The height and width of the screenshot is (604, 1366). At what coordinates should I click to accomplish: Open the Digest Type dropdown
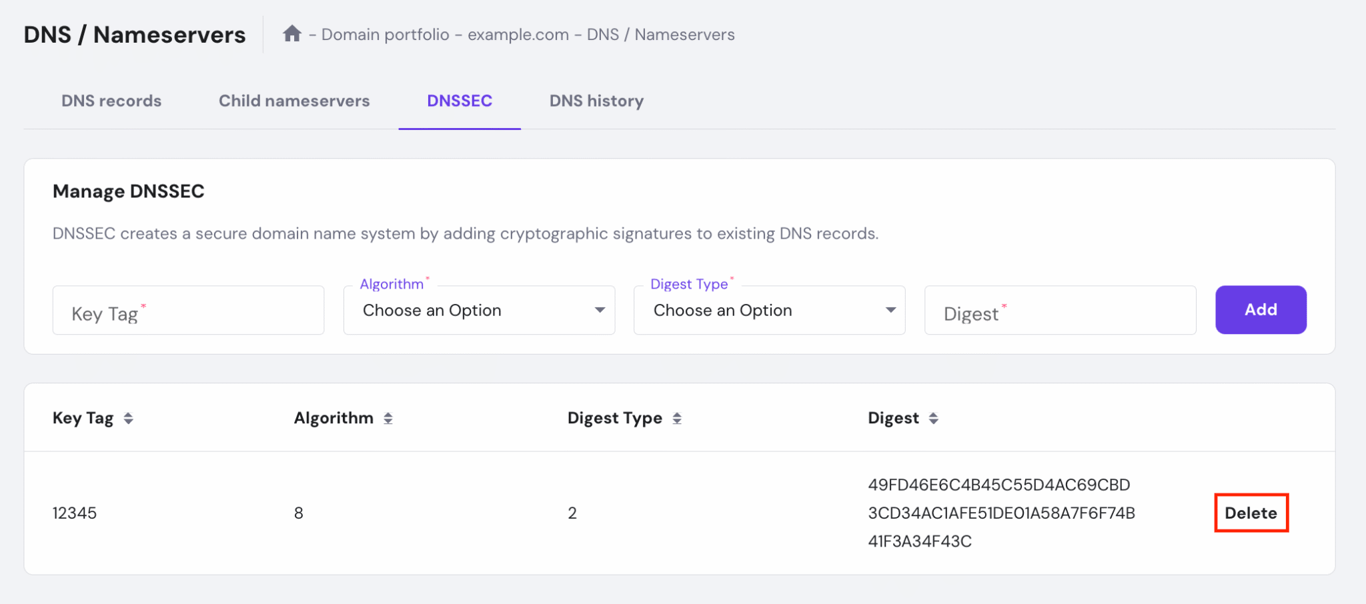tap(769, 310)
